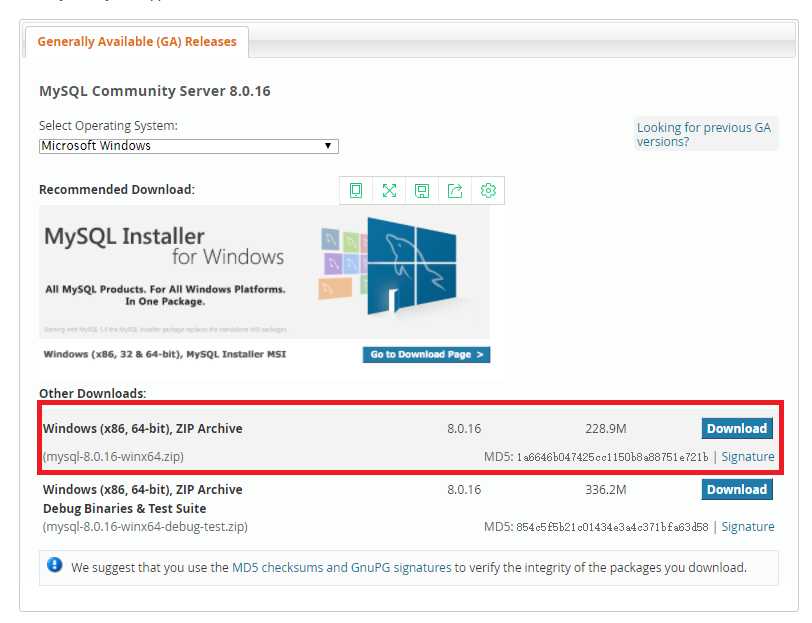Viewport: 812px width, 623px height.
Task: Open Signature link for mysql-8.0.16-winx64.zip
Action: [x=748, y=457]
